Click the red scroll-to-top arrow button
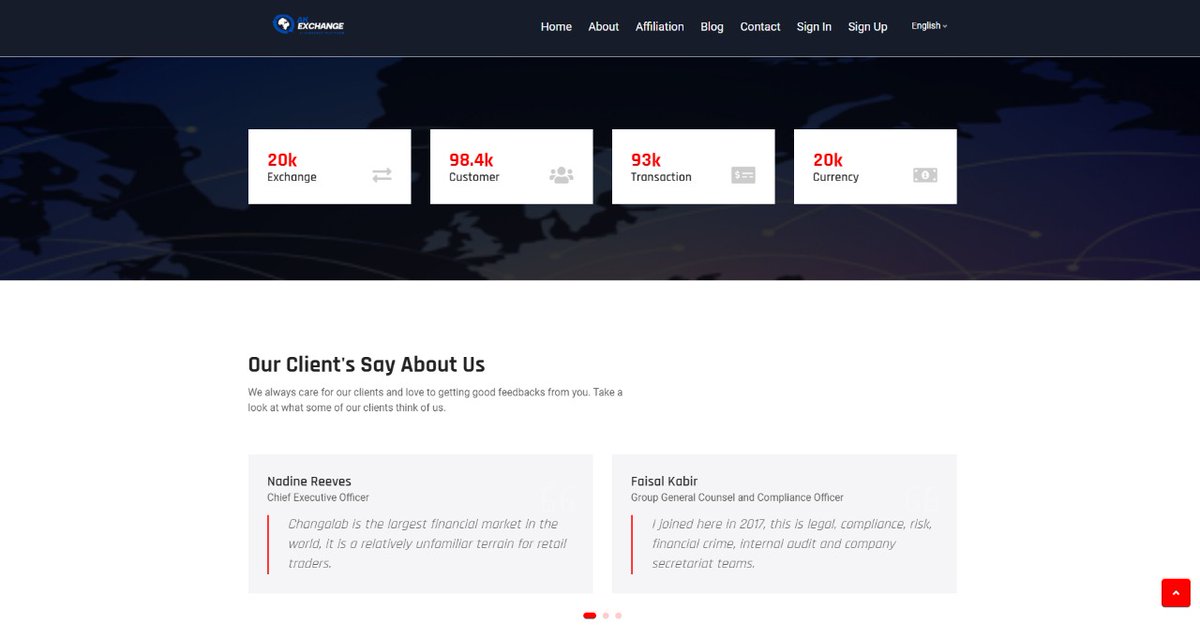Screen dimensions: 1200x638 tap(1176, 593)
